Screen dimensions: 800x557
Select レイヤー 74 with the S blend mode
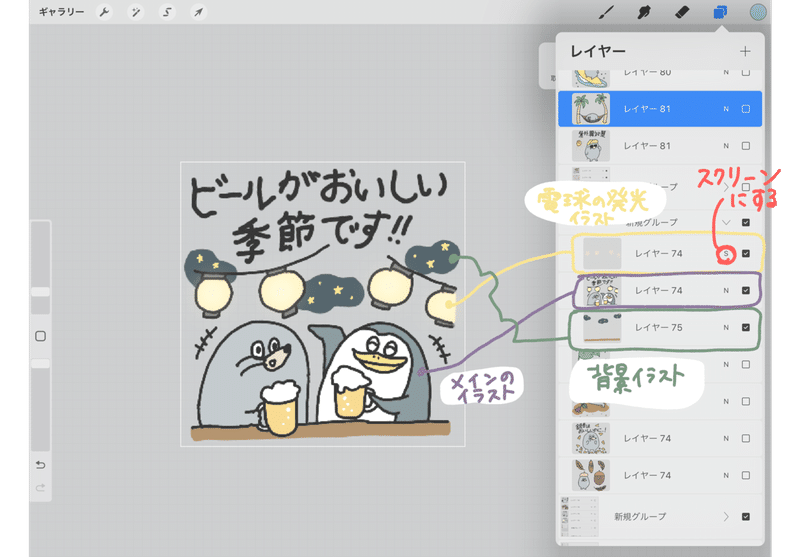pyautogui.click(x=665, y=254)
